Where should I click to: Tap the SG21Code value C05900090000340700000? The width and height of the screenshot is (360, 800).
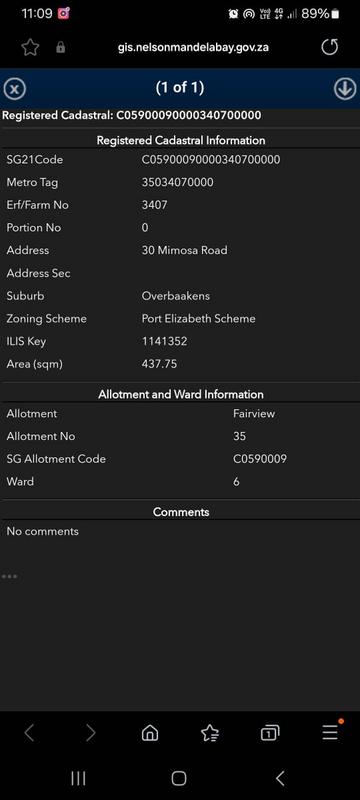tap(211, 160)
